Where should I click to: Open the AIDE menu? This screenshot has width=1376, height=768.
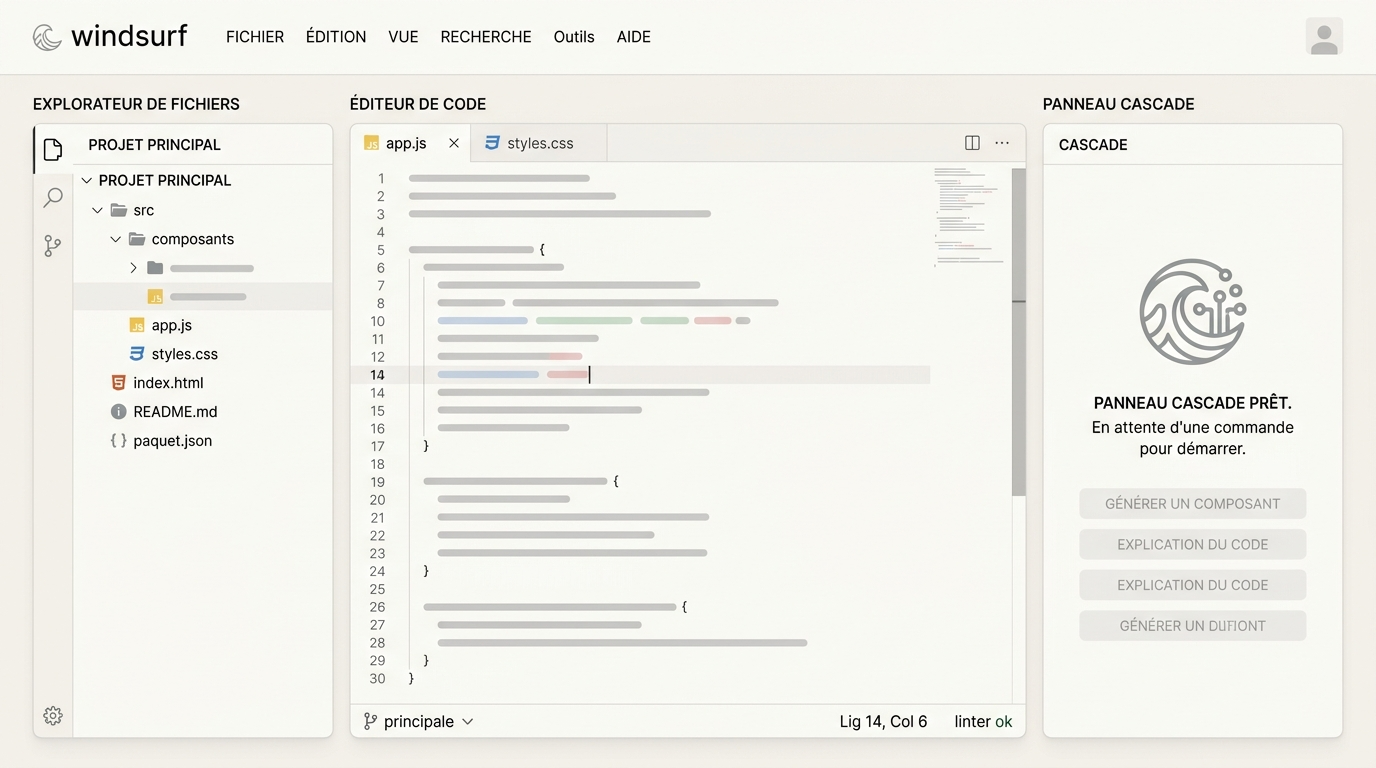634,37
